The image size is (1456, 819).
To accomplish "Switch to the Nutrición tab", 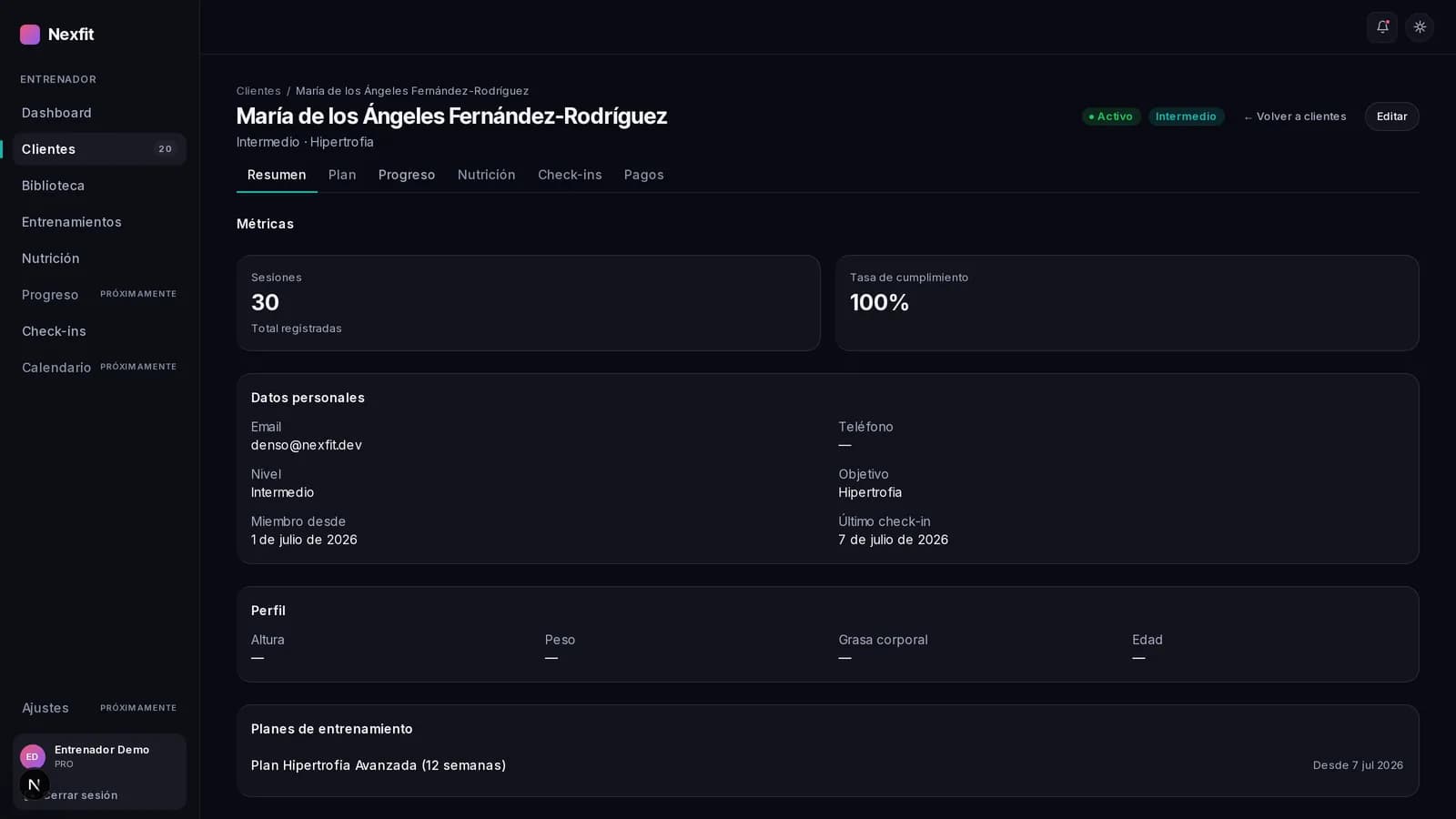I will [x=486, y=175].
